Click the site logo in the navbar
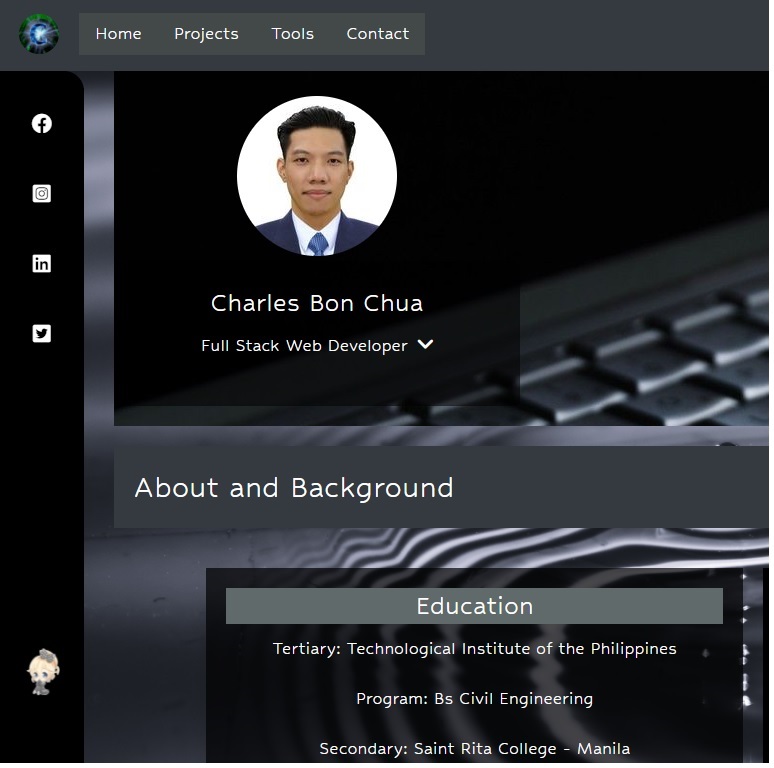This screenshot has width=774, height=768. (x=39, y=34)
